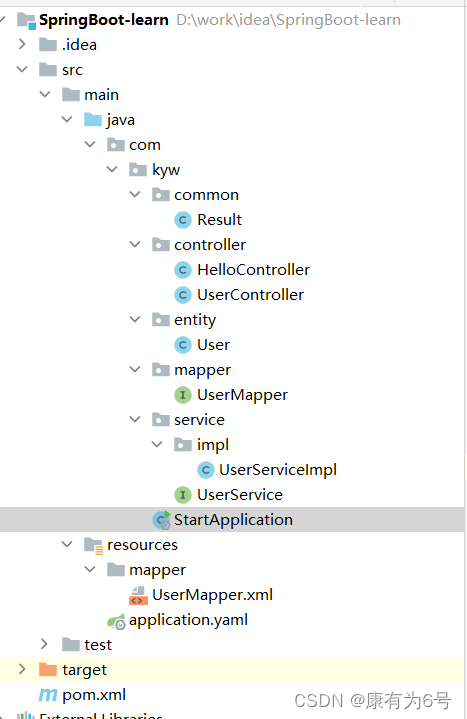Expand the target folder
This screenshot has height=719, width=467.
coord(22,669)
